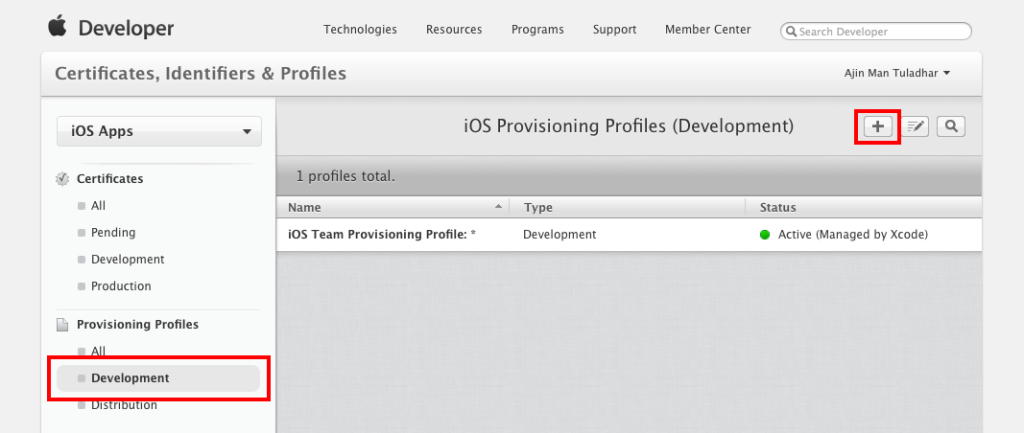The height and width of the screenshot is (433, 1024).
Task: Expand Ajin Man Tuladhar account menu
Action: (x=897, y=73)
